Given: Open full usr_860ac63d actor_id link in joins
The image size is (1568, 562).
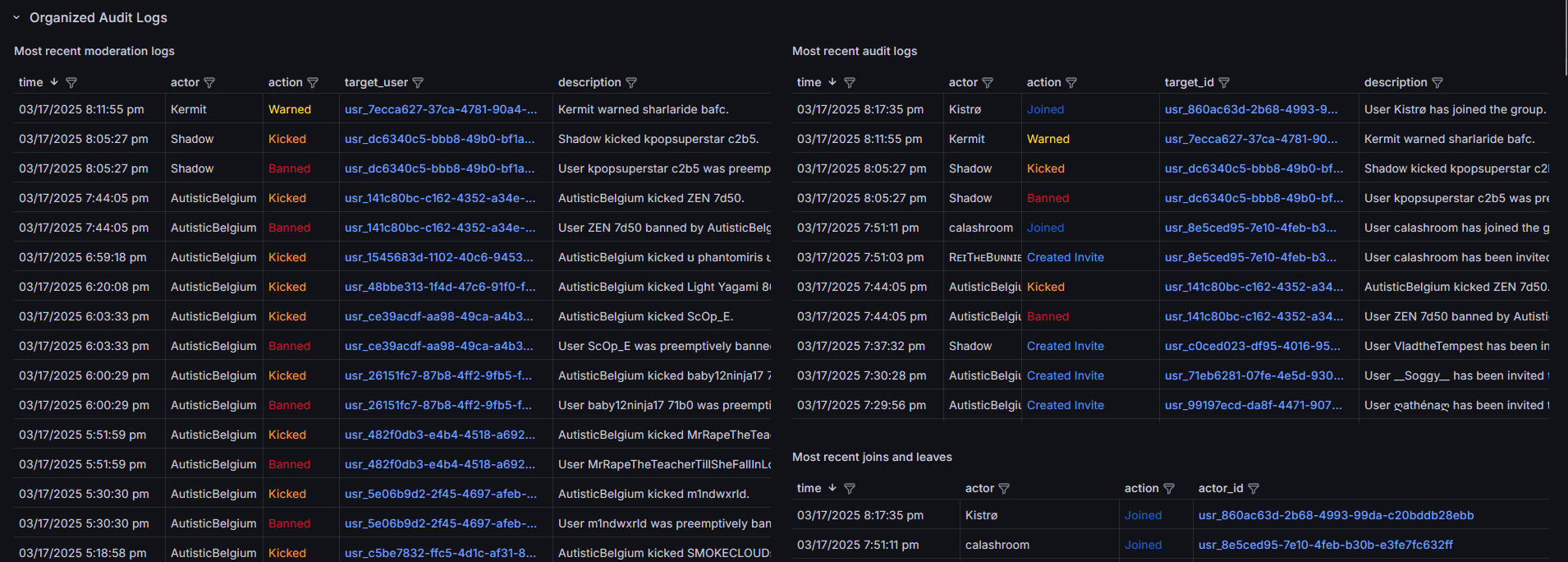Looking at the screenshot, I should click(x=1336, y=515).
